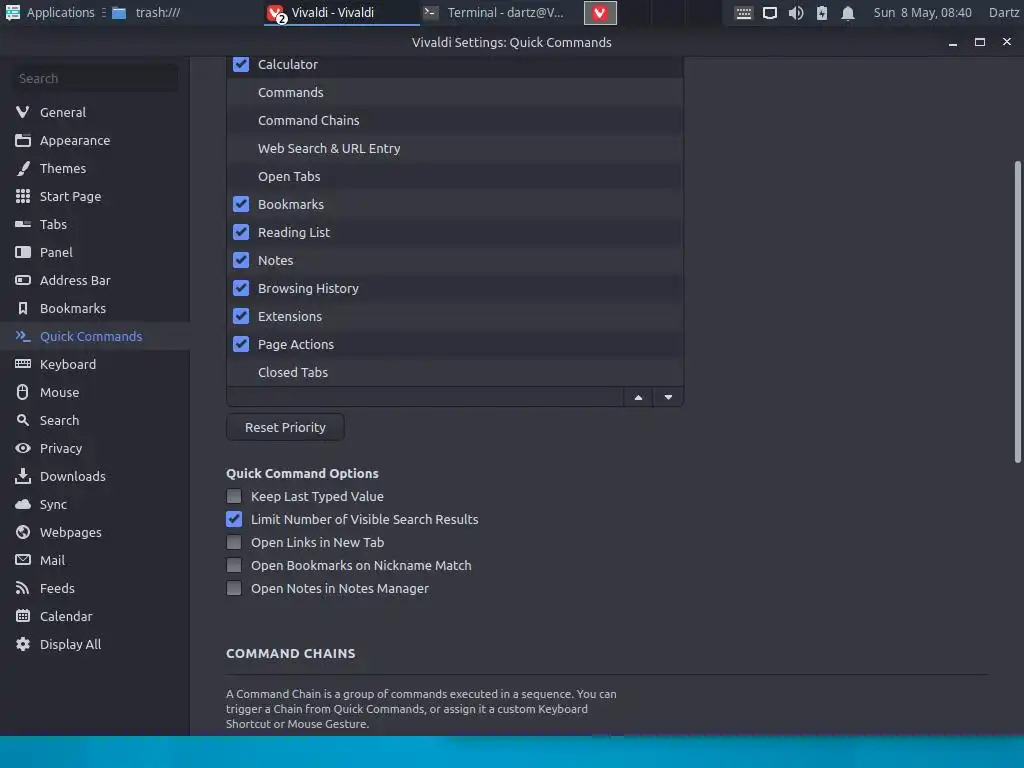This screenshot has width=1024, height=768.
Task: Click the settings page vertical scrollbar
Action: point(1017,312)
